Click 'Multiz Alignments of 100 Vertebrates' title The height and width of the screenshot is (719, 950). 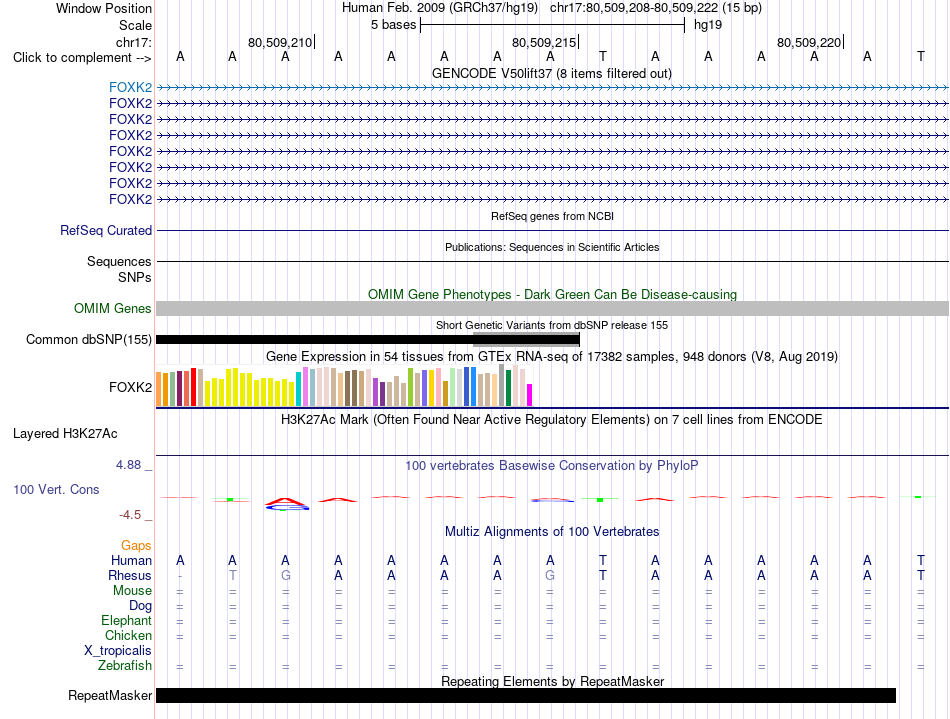(x=552, y=531)
